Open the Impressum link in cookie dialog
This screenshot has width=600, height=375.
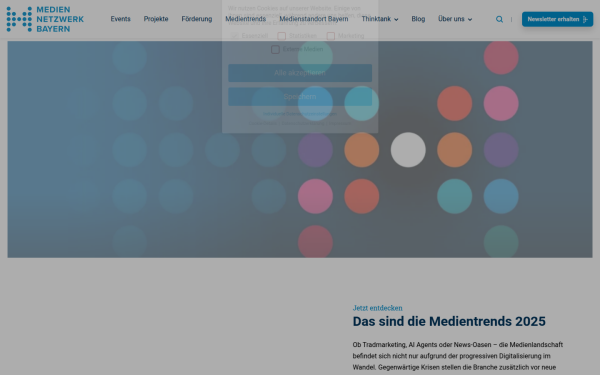pos(340,123)
